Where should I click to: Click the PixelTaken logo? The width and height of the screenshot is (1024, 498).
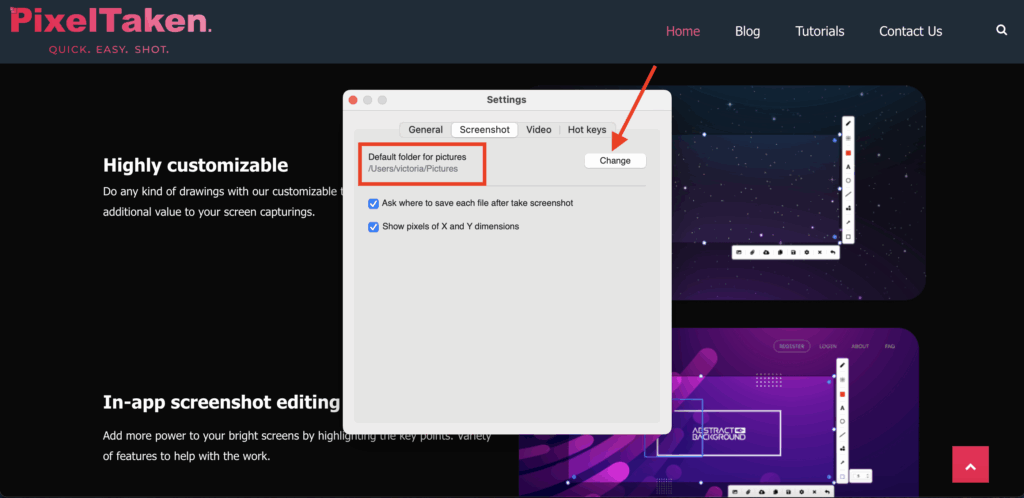tap(110, 29)
